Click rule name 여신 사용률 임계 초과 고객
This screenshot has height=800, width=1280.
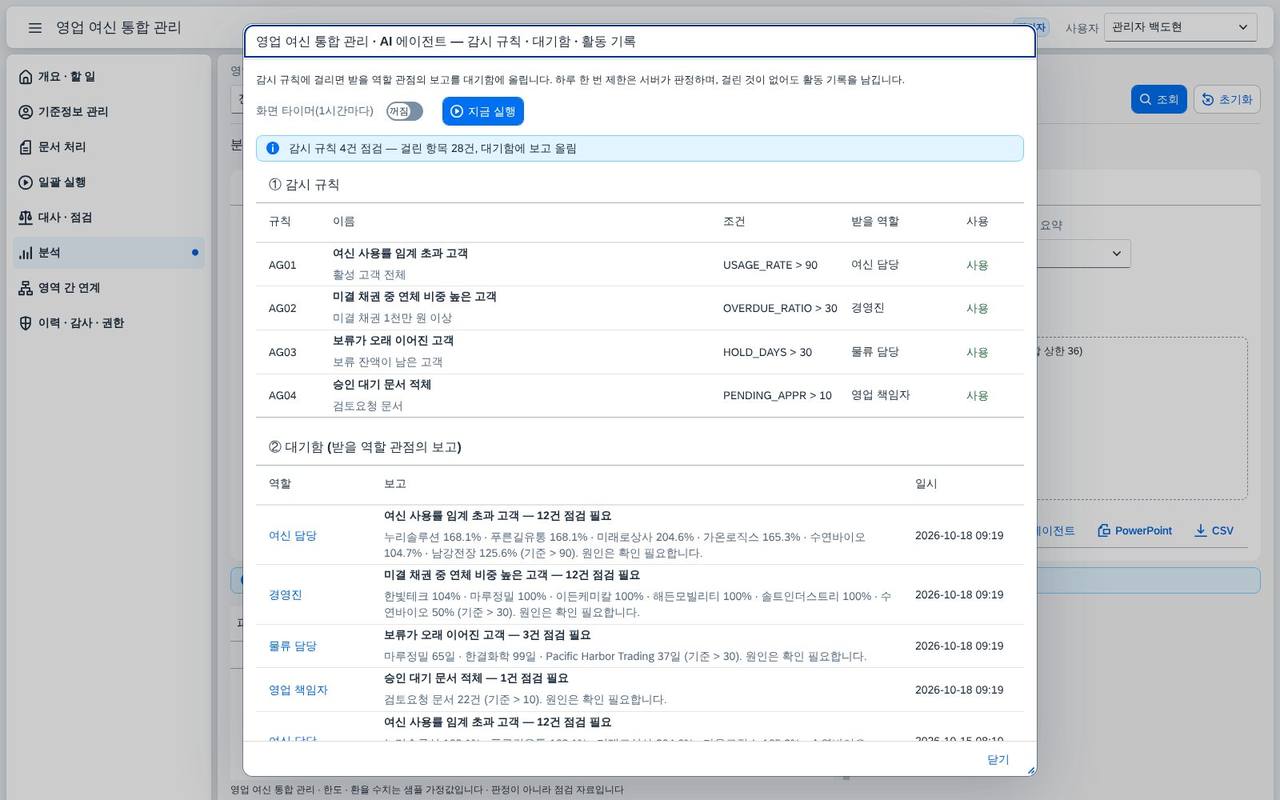point(400,253)
